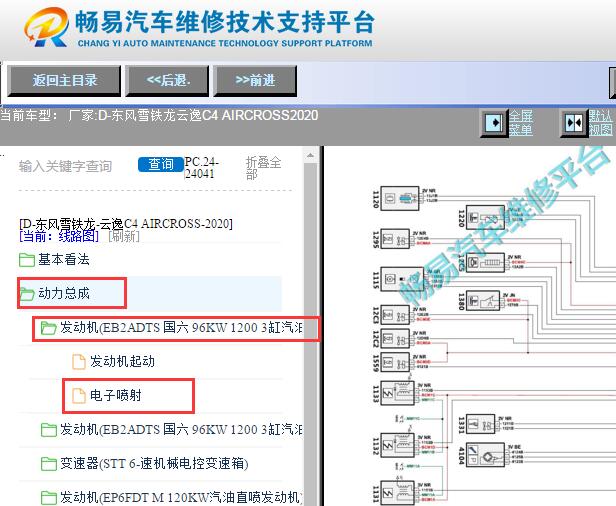Image resolution: width=616 pixels, height=506 pixels.
Task: Click the full-screen menu arrow icon
Action: click(x=495, y=123)
